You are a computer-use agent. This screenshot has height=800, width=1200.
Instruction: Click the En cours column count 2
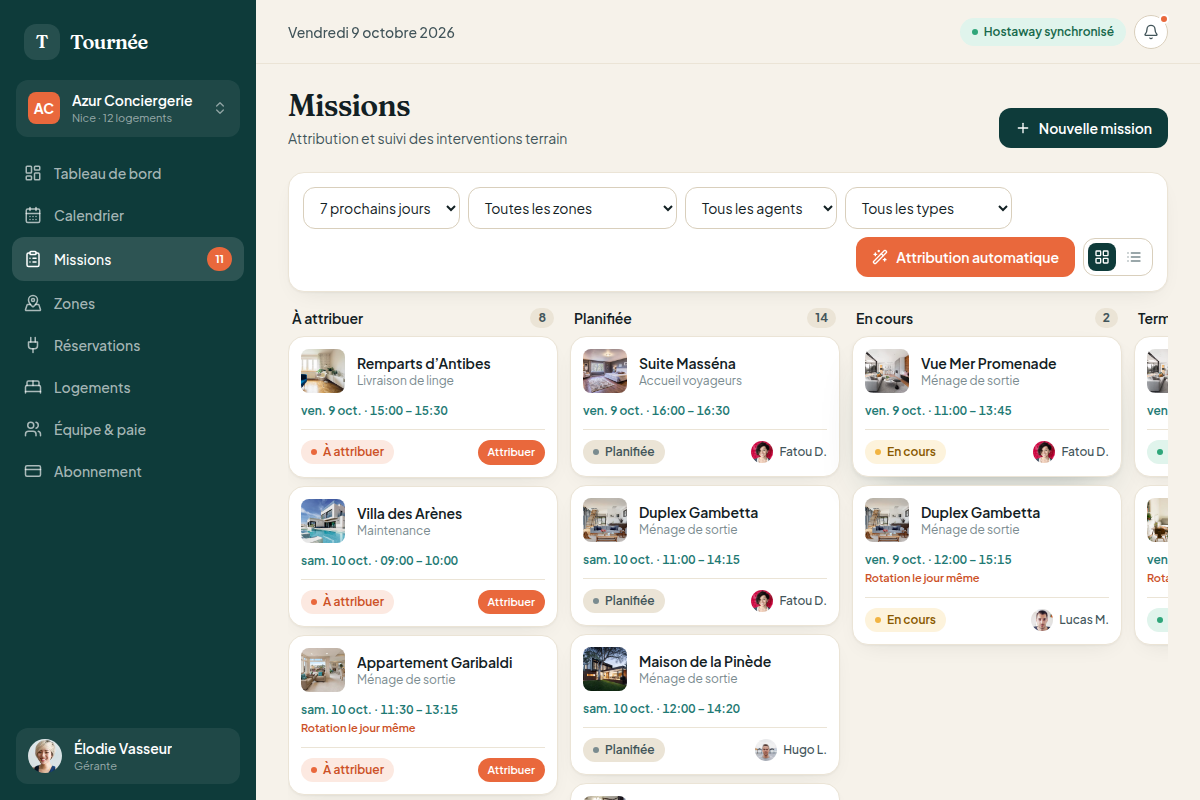coord(1106,318)
